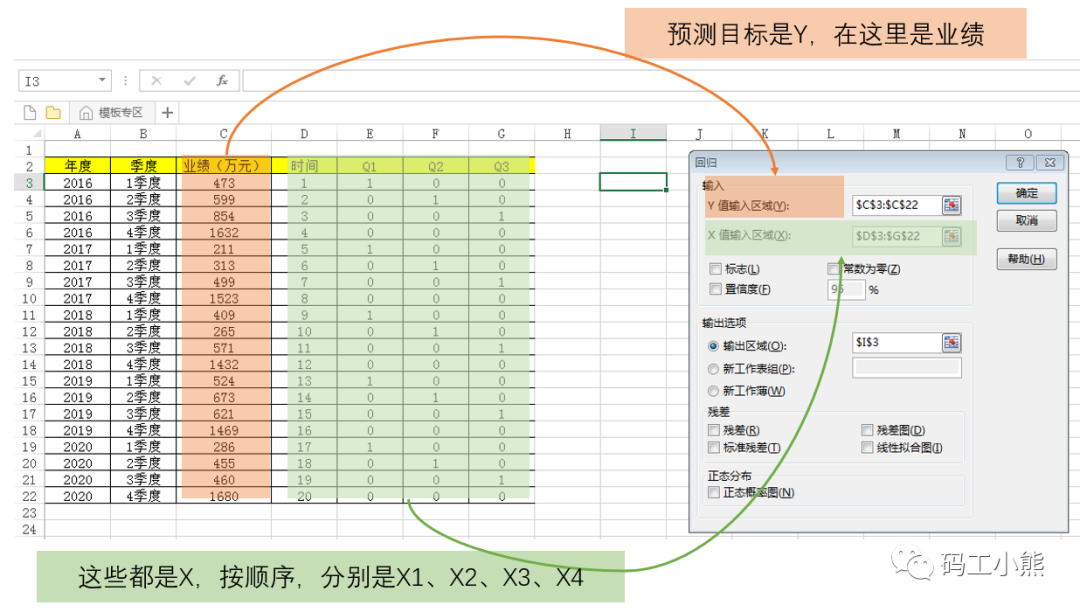The width and height of the screenshot is (1080, 612).
Task: Check the 置信度 option
Action: click(714, 287)
